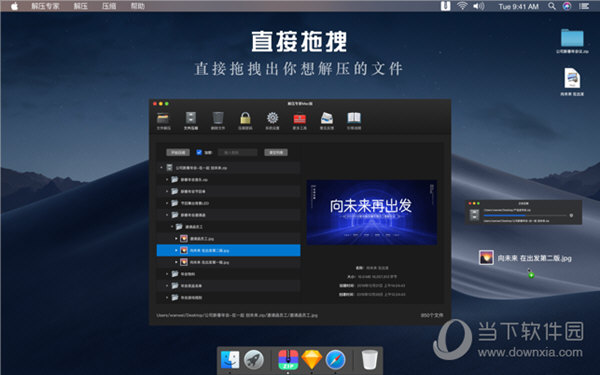
Task: Select the file compress cabinet icon
Action: point(191,118)
